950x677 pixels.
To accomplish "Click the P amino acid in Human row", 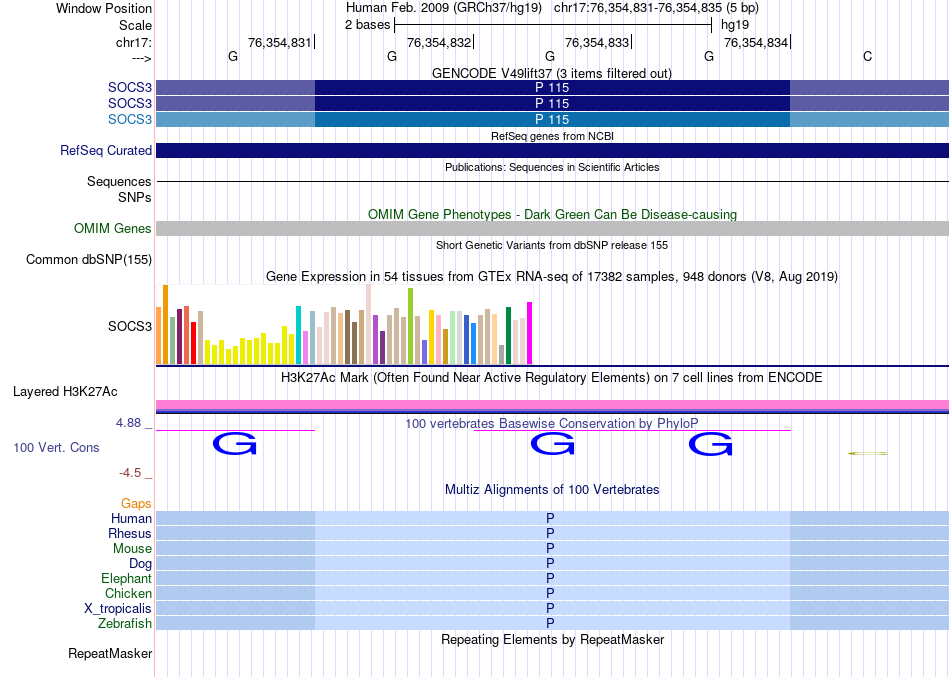I will point(550,518).
